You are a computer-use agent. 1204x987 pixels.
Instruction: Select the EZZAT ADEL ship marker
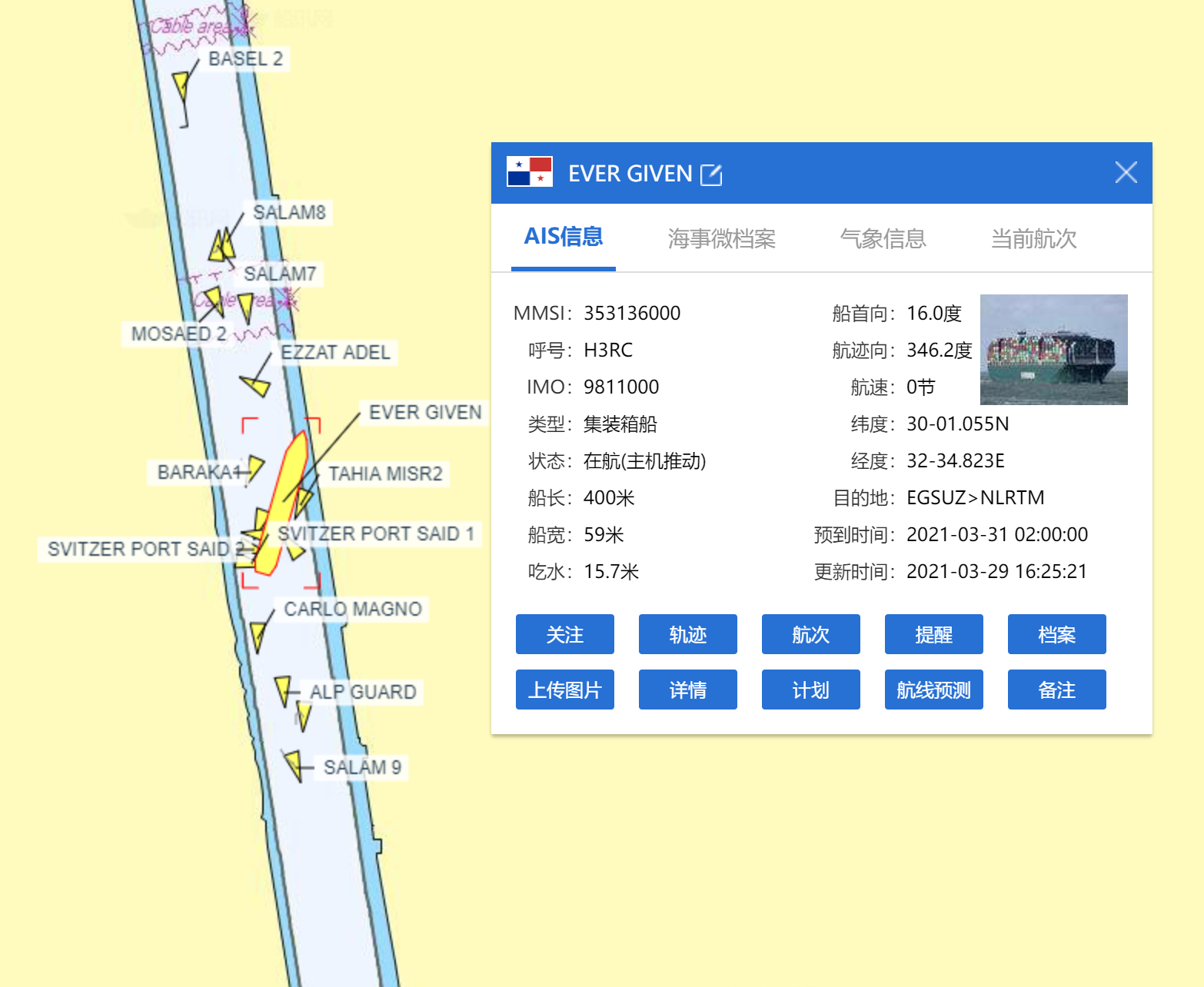[x=255, y=384]
